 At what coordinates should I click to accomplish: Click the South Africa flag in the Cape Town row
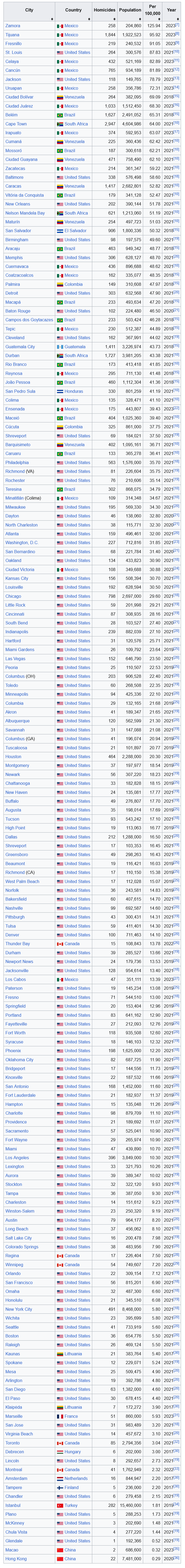(60, 124)
